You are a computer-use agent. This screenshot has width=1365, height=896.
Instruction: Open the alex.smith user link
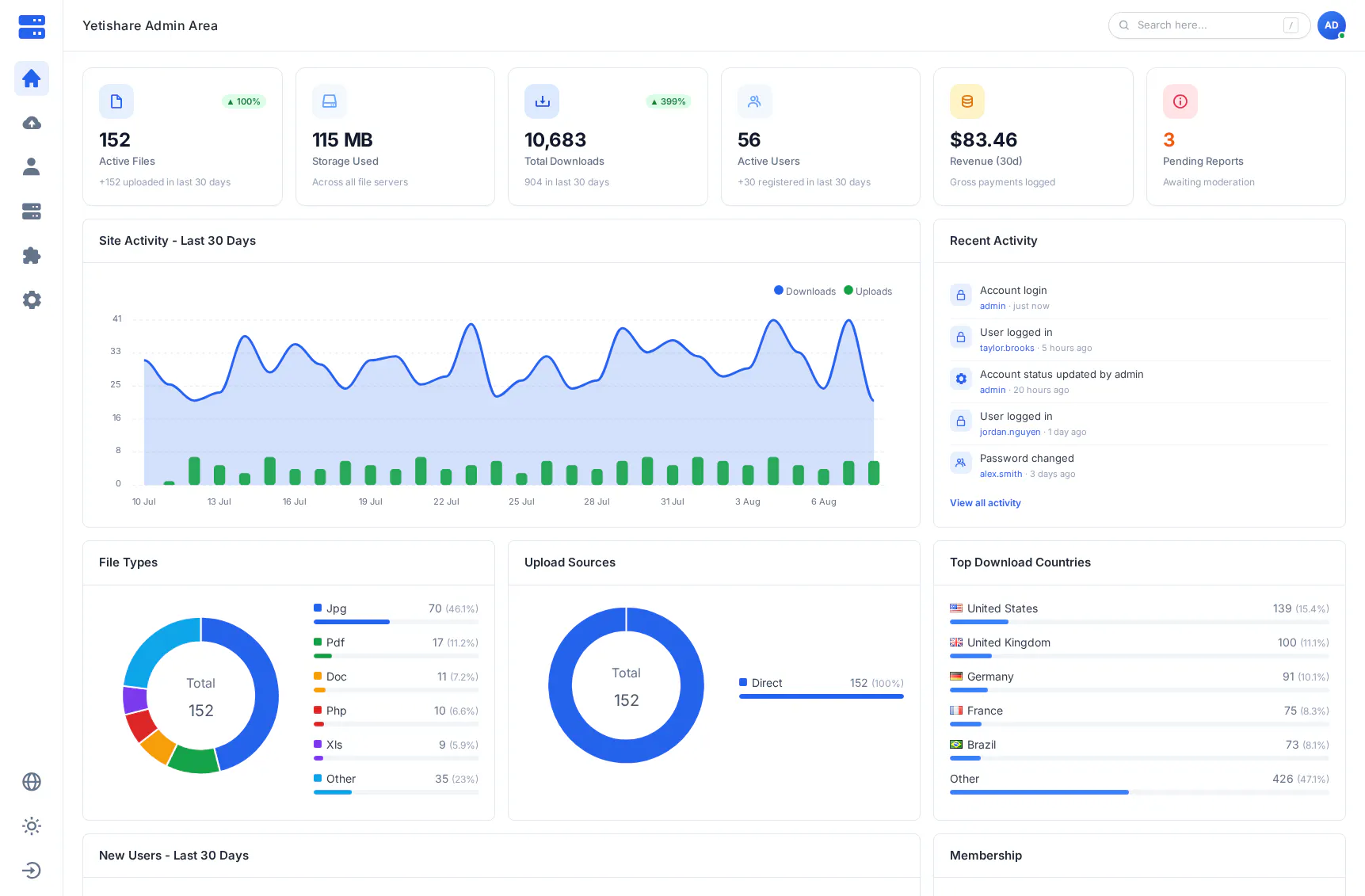click(1001, 474)
